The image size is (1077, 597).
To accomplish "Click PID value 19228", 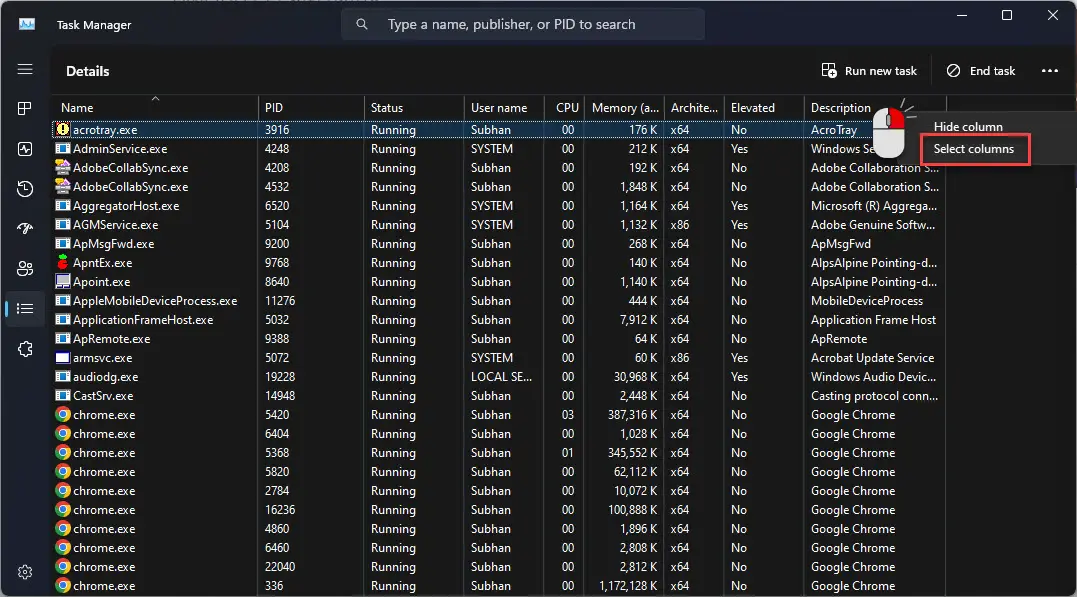I will tap(280, 376).
